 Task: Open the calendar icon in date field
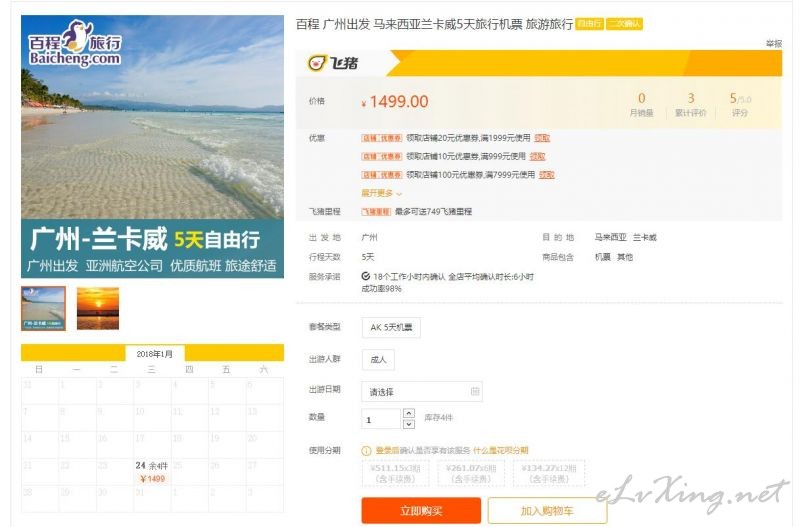click(x=474, y=391)
